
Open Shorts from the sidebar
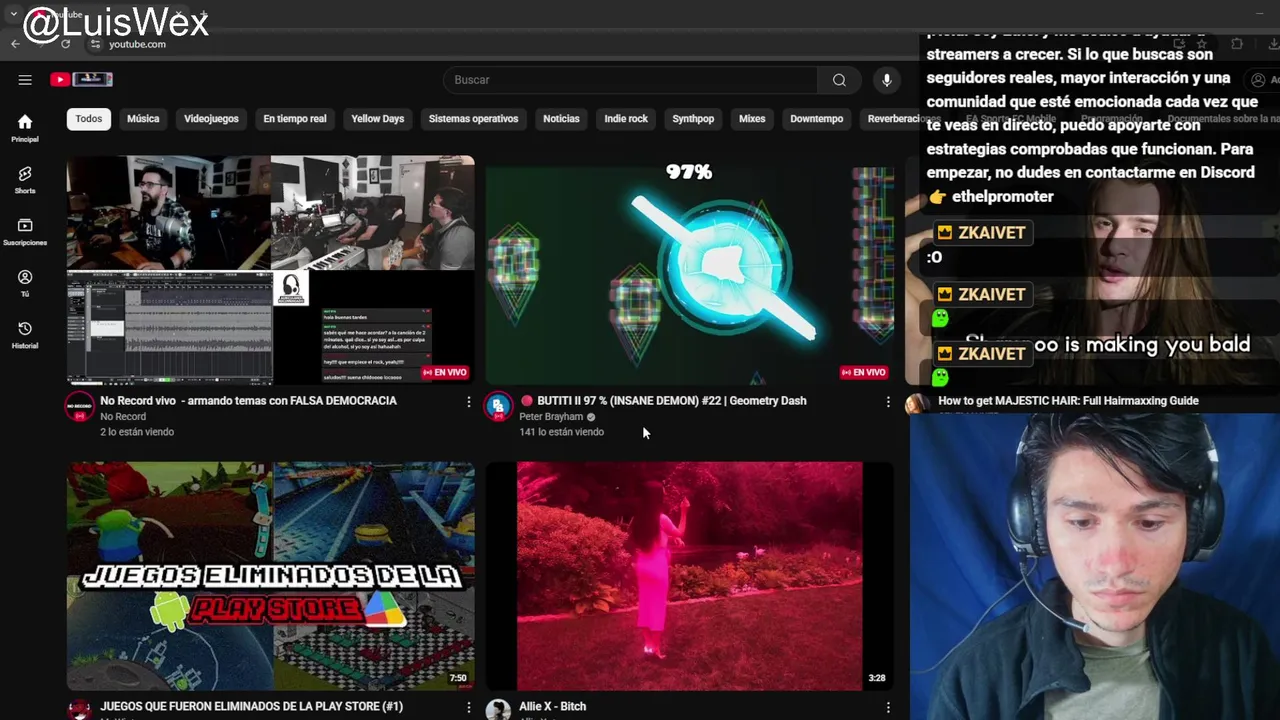click(x=25, y=180)
